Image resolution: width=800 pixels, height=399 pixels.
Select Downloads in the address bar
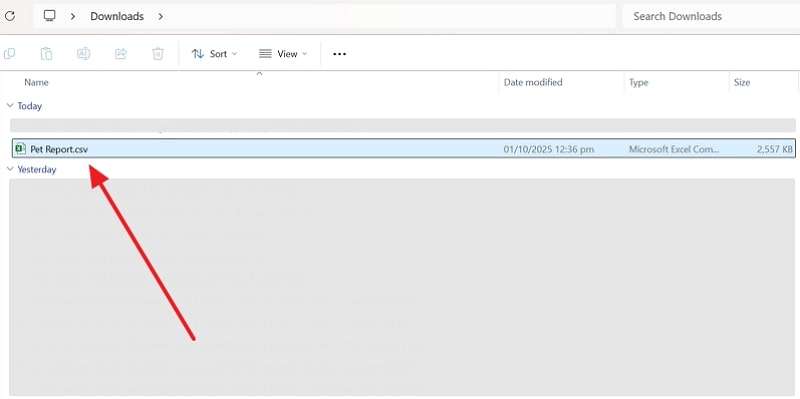117,16
